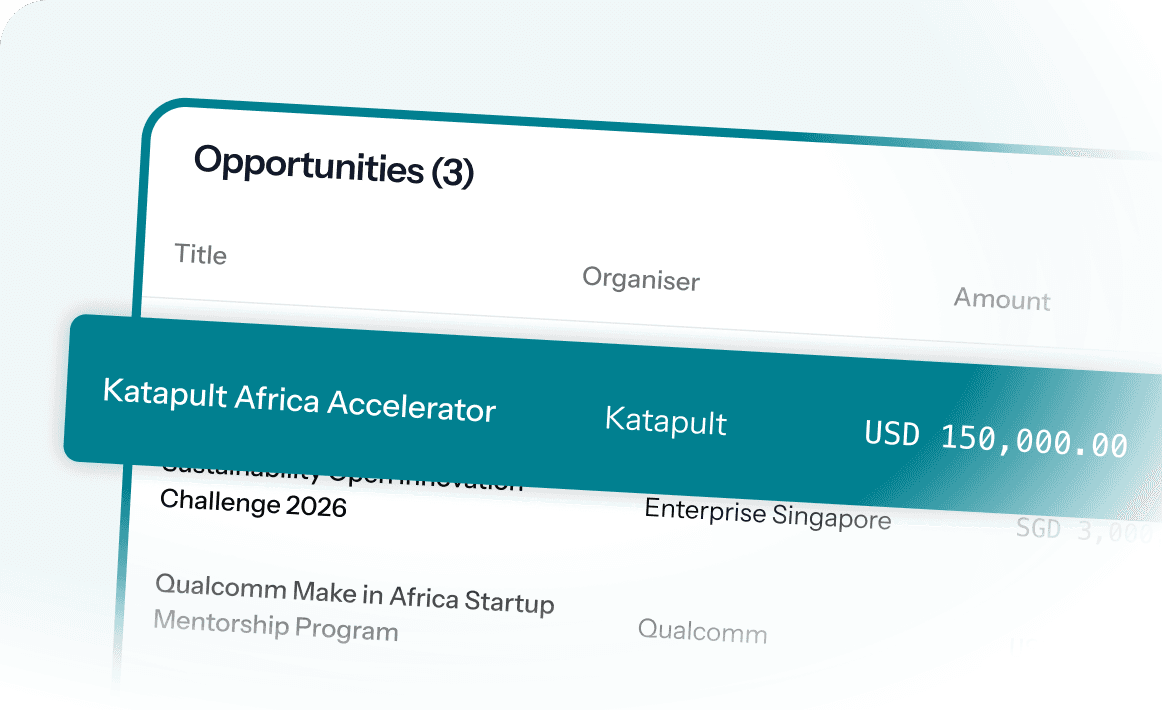Select Enterprise Singapore organiser
This screenshot has height=710, width=1162.
[768, 513]
